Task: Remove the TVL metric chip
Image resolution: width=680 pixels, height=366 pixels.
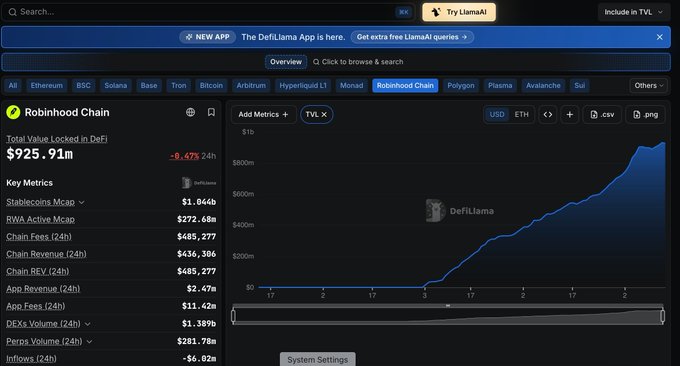Action: point(324,114)
